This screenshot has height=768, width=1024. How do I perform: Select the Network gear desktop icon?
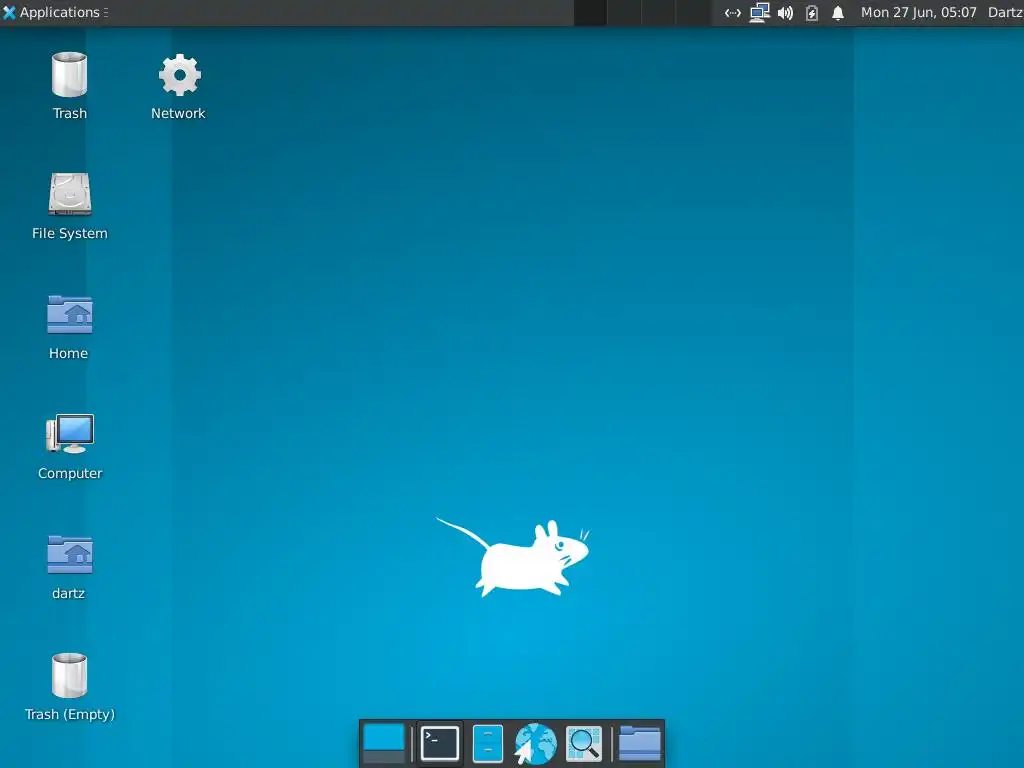(180, 74)
